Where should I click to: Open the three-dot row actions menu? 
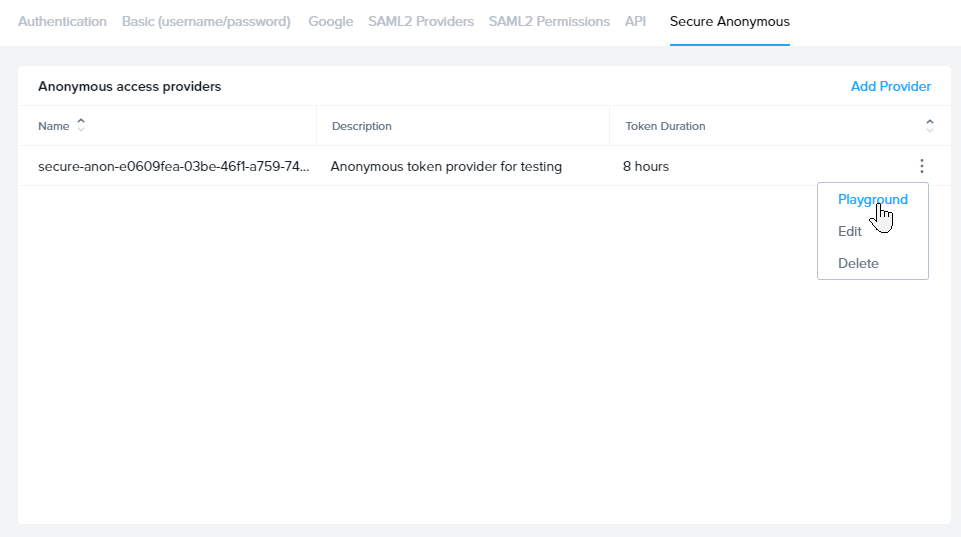pos(921,166)
